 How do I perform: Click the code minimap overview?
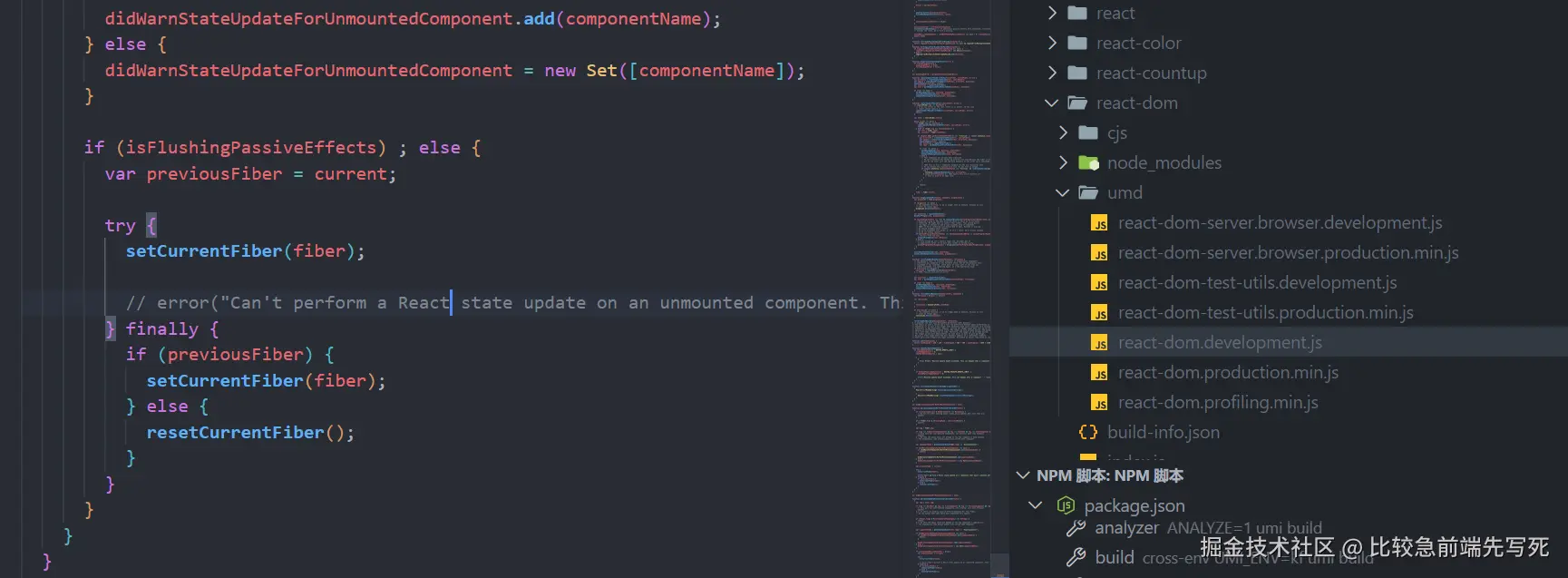tap(951, 289)
